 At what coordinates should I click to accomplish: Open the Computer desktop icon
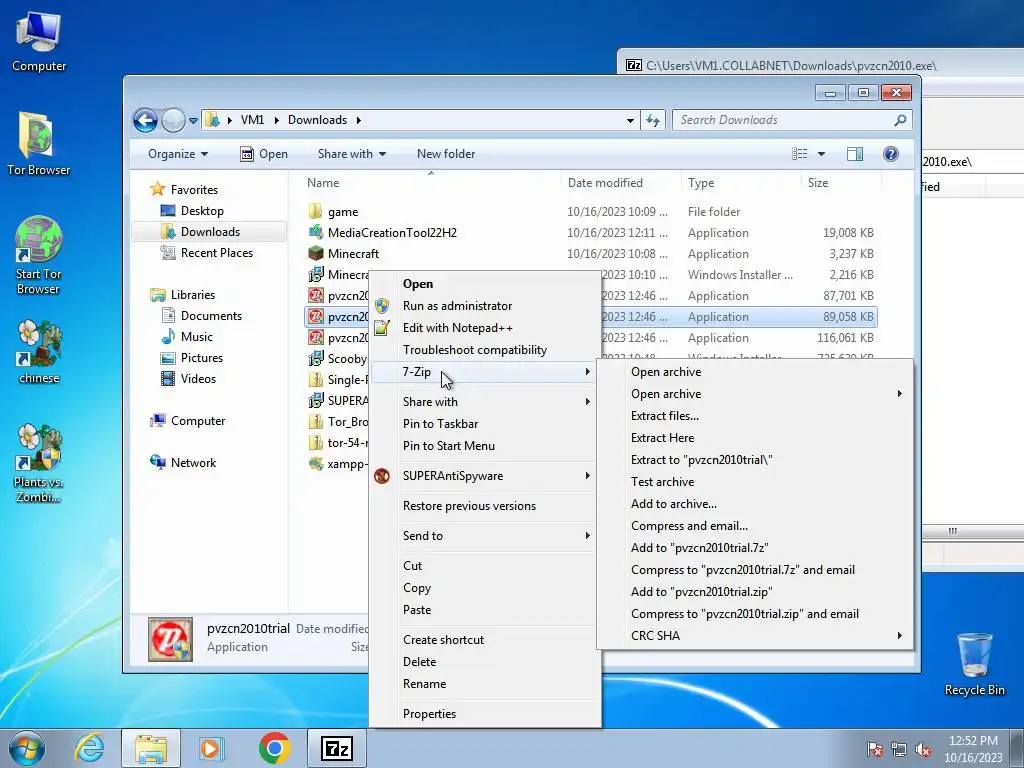39,42
